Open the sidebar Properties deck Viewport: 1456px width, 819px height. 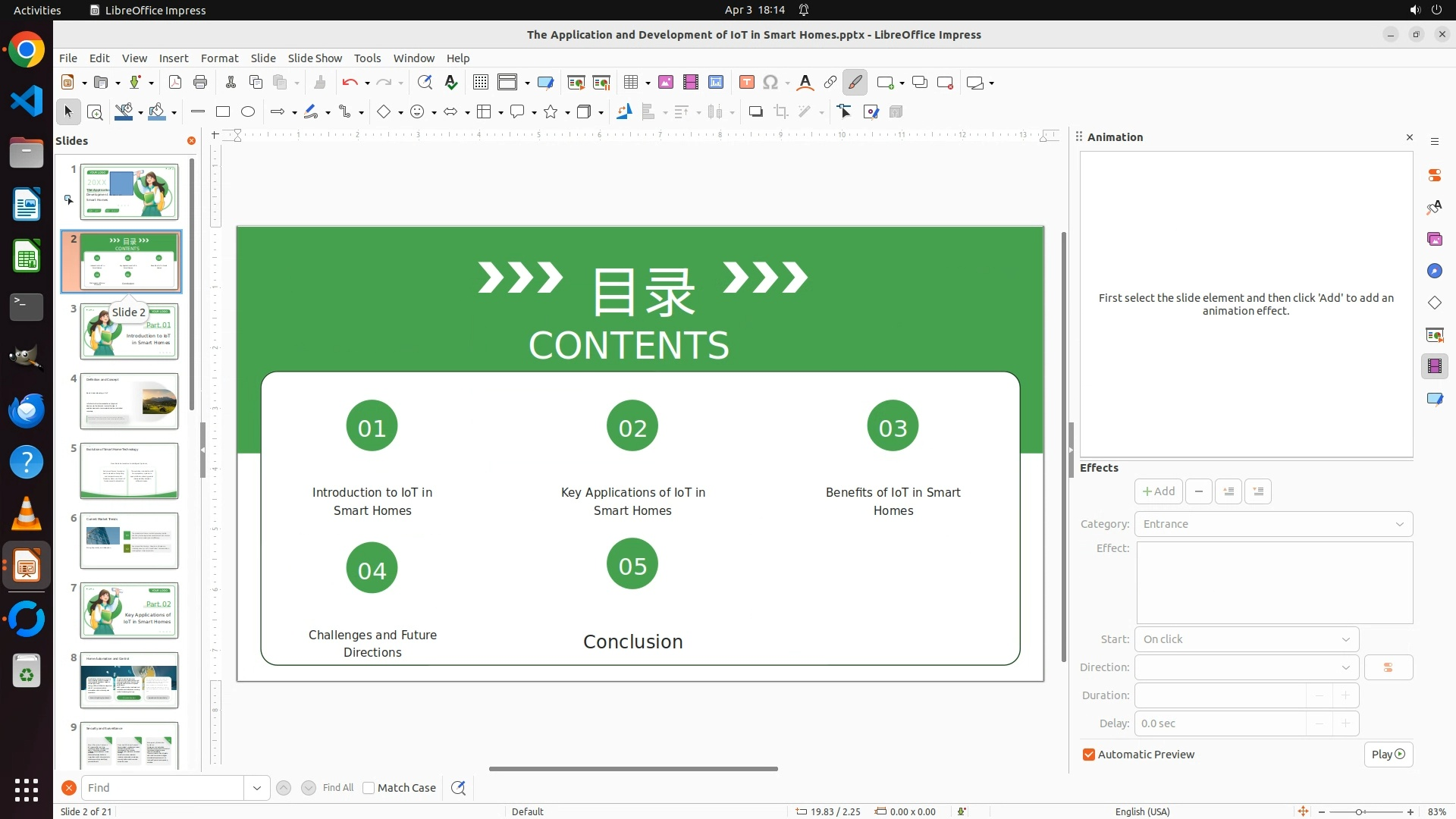pyautogui.click(x=1434, y=175)
